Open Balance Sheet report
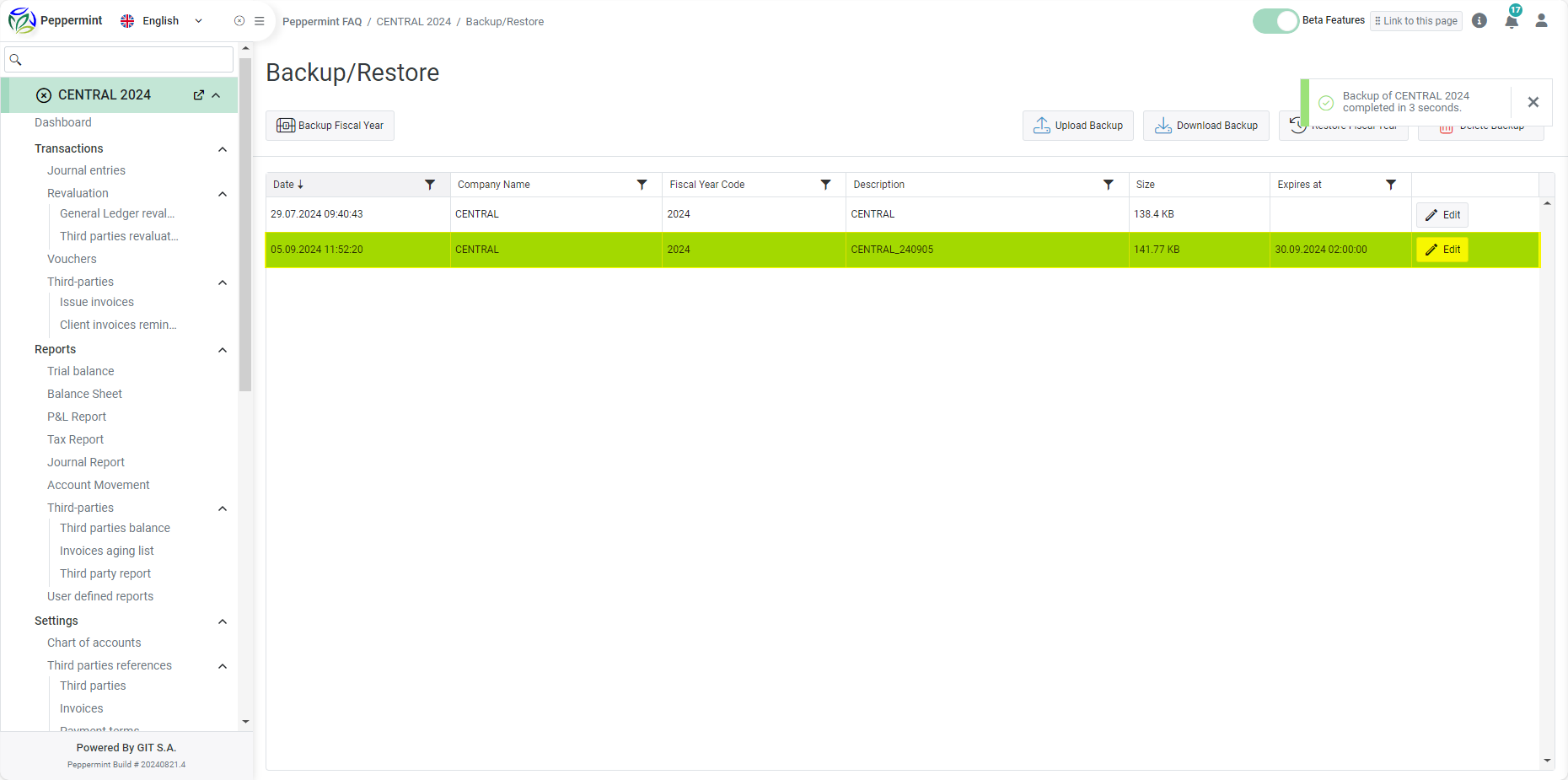Screen dimensions: 1568x780 pos(84,394)
